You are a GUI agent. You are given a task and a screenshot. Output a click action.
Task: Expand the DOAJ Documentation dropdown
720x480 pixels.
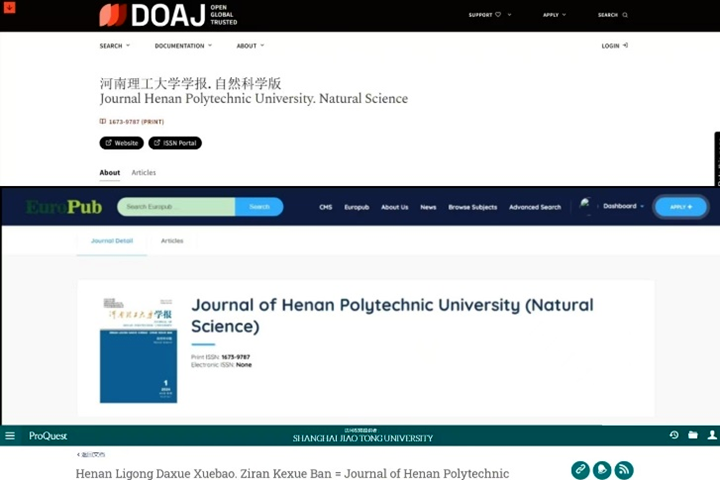[182, 46]
